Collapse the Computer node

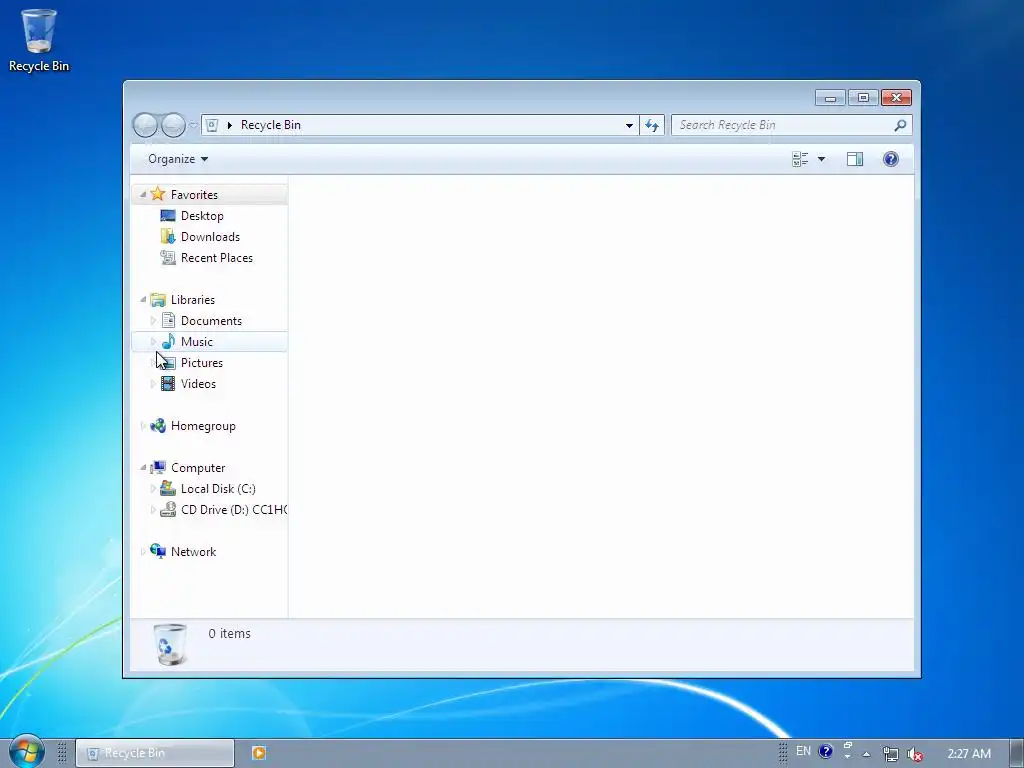143,468
